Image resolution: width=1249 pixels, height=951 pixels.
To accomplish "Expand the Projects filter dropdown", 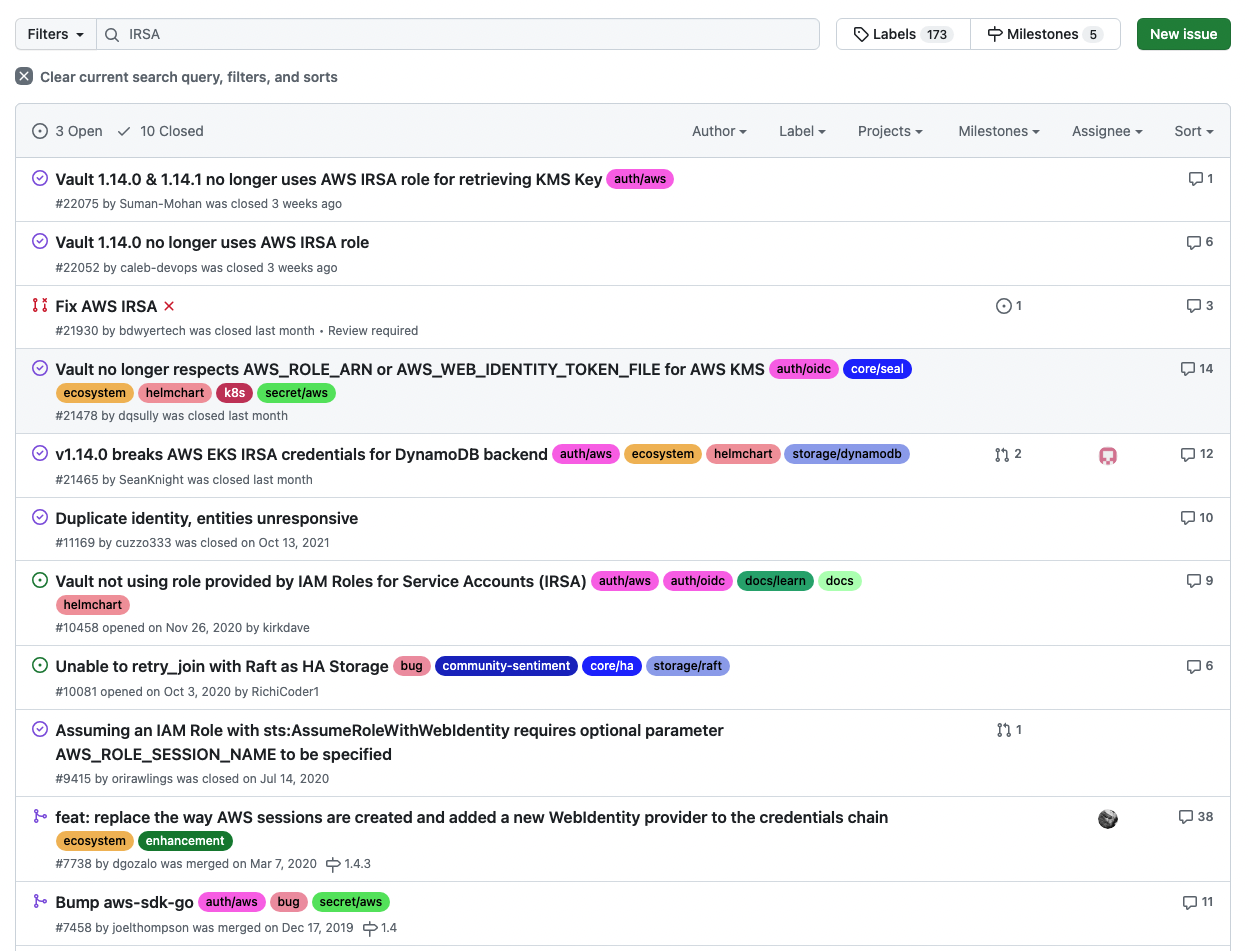I will pyautogui.click(x=890, y=131).
